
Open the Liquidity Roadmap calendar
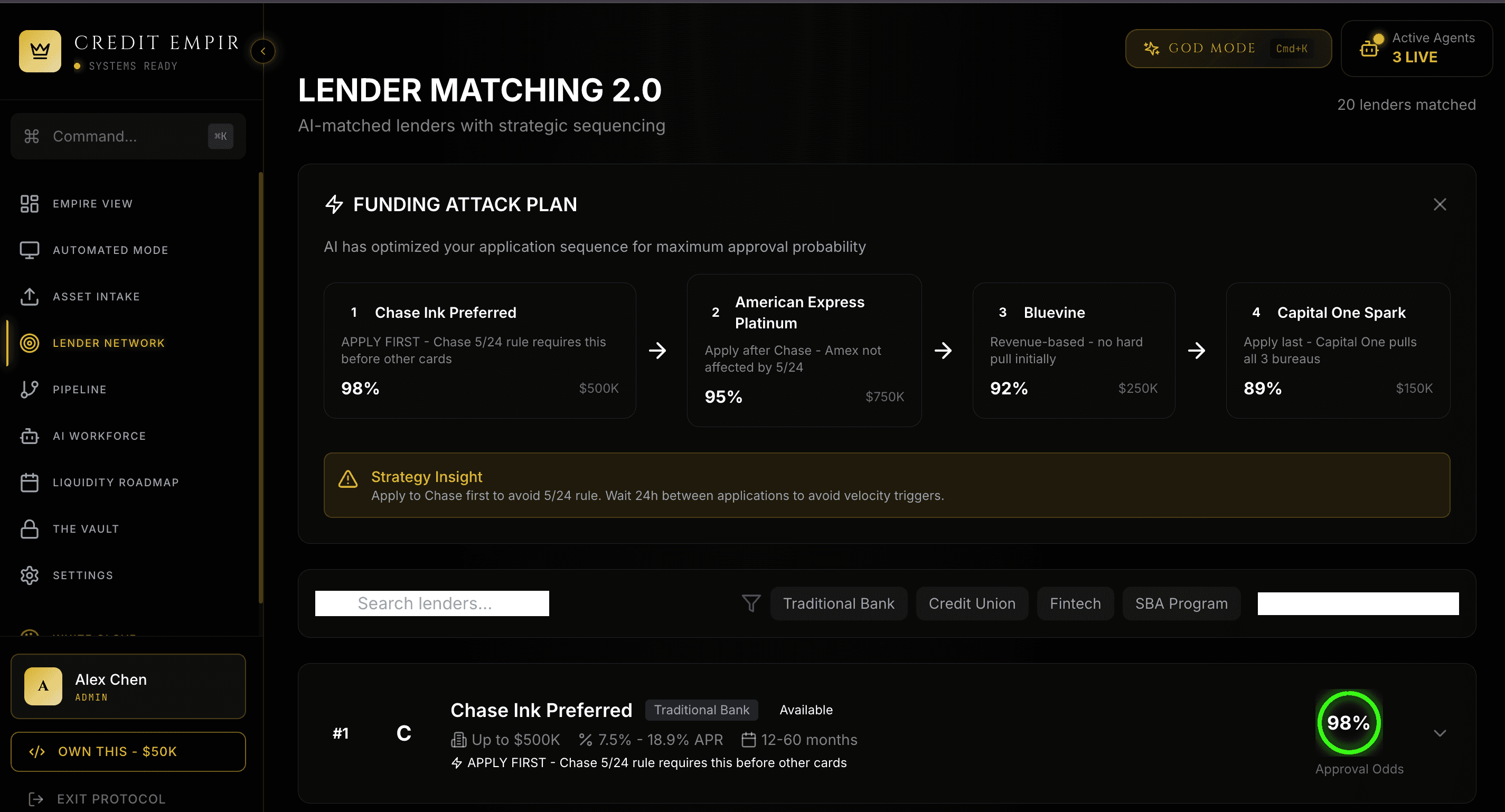click(115, 482)
